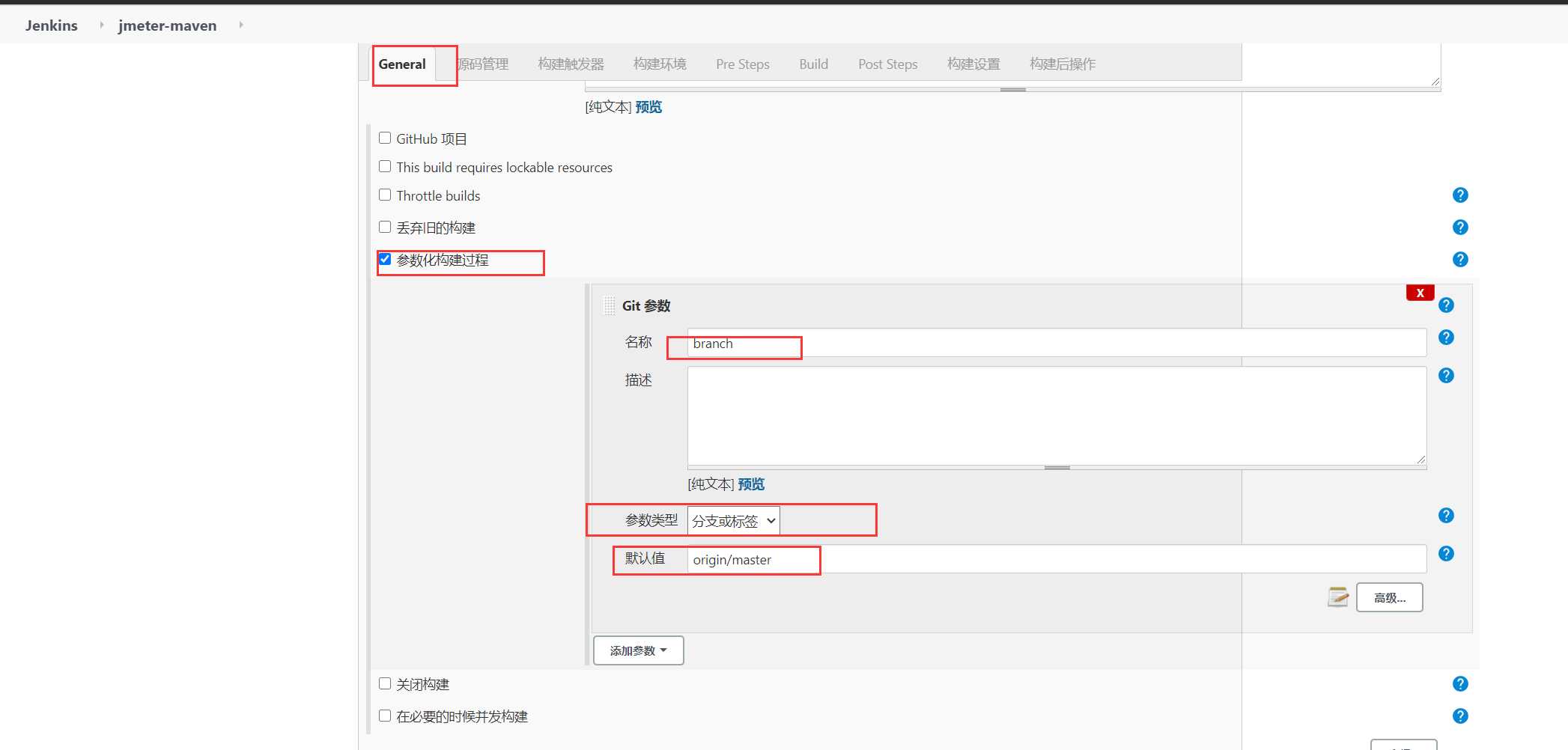Switch to the Pre Steps tab
Screen dimensions: 1568x750
[743, 64]
